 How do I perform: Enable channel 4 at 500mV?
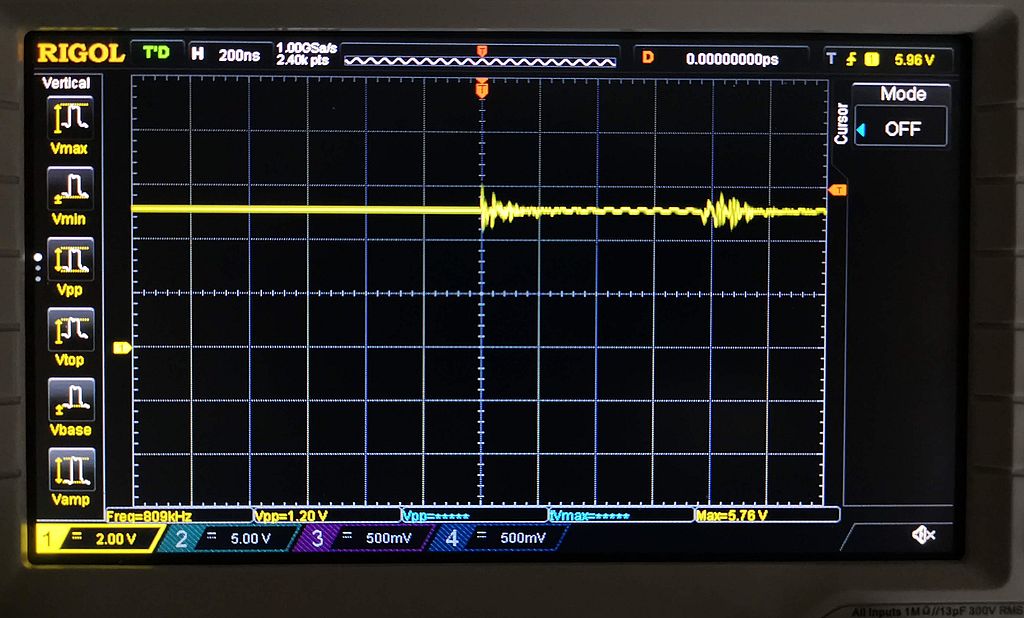[499, 539]
